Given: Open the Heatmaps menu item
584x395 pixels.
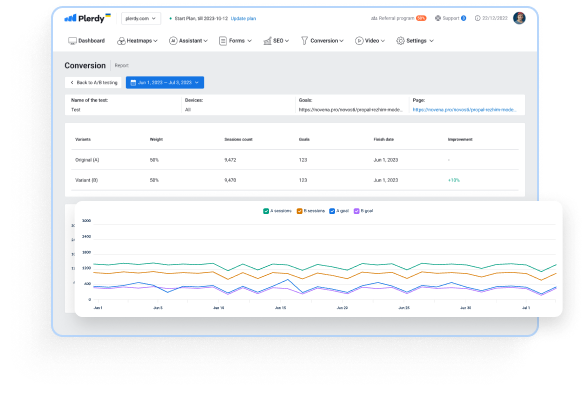Looking at the screenshot, I should pos(137,41).
